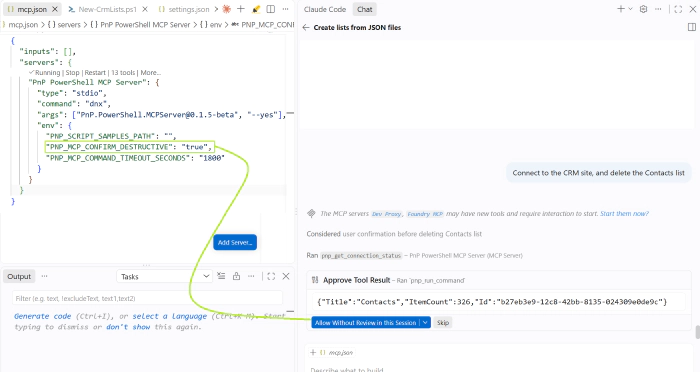Maximize the Output panel

point(271,276)
